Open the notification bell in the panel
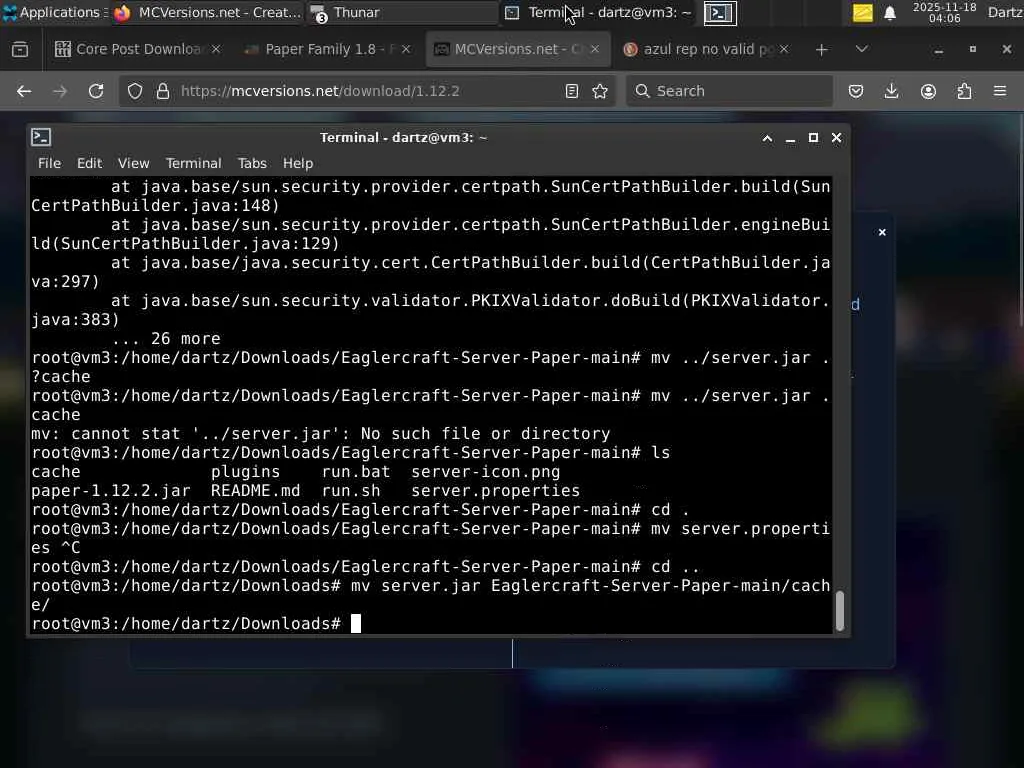 click(889, 12)
